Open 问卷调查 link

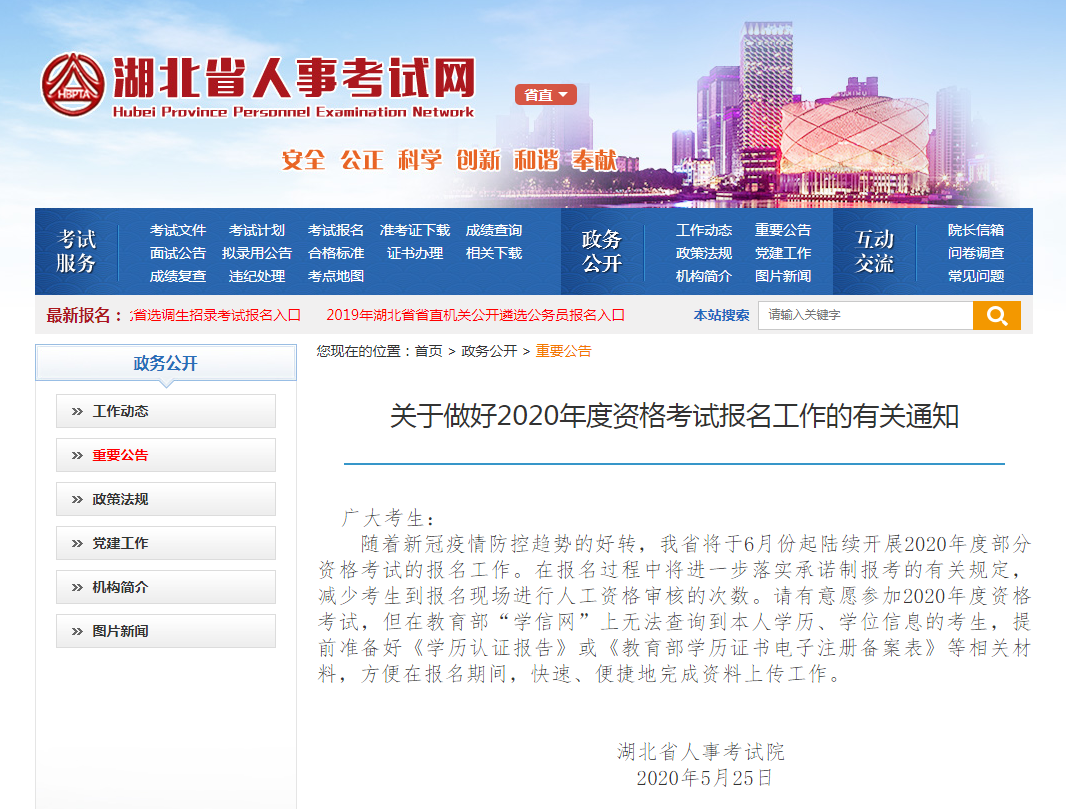(976, 253)
